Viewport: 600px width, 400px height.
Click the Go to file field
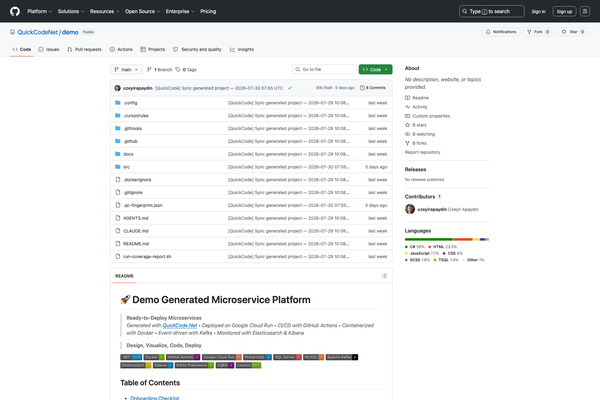pyautogui.click(x=324, y=69)
